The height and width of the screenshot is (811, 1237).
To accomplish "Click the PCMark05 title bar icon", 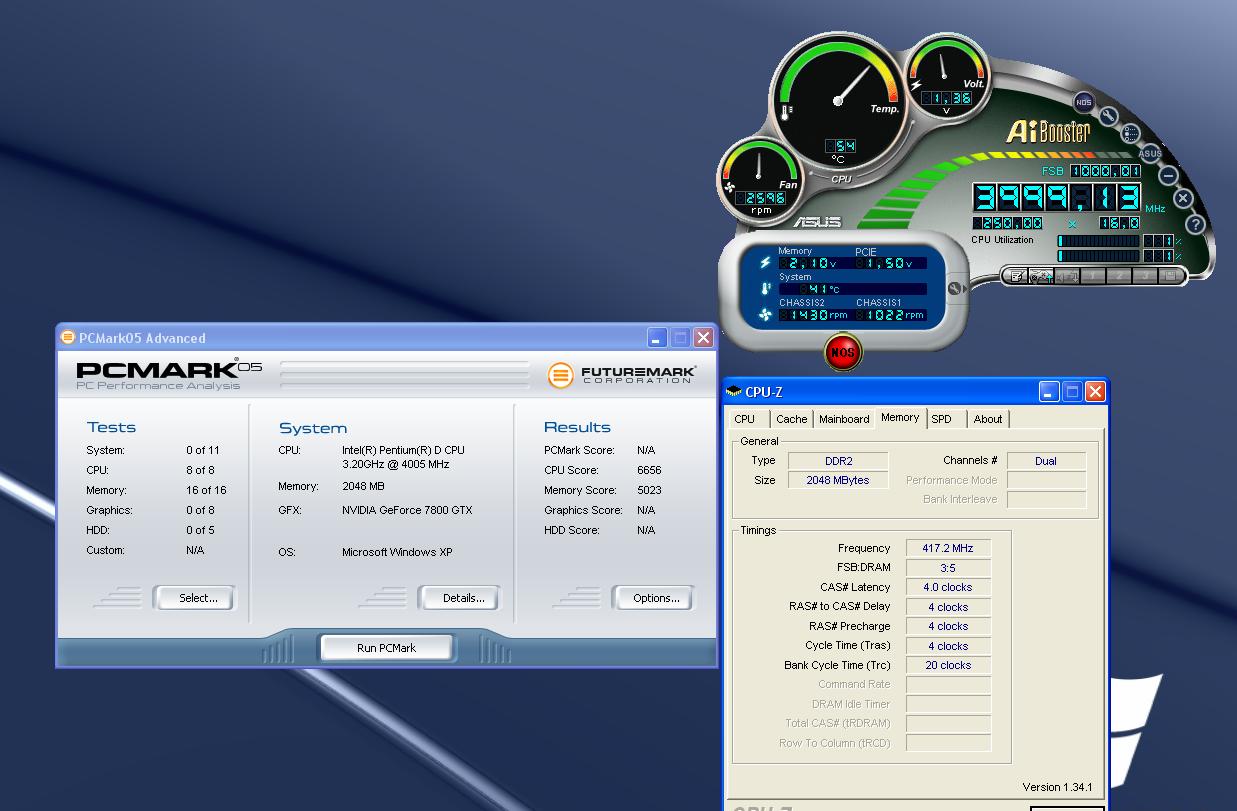I will coord(67,337).
